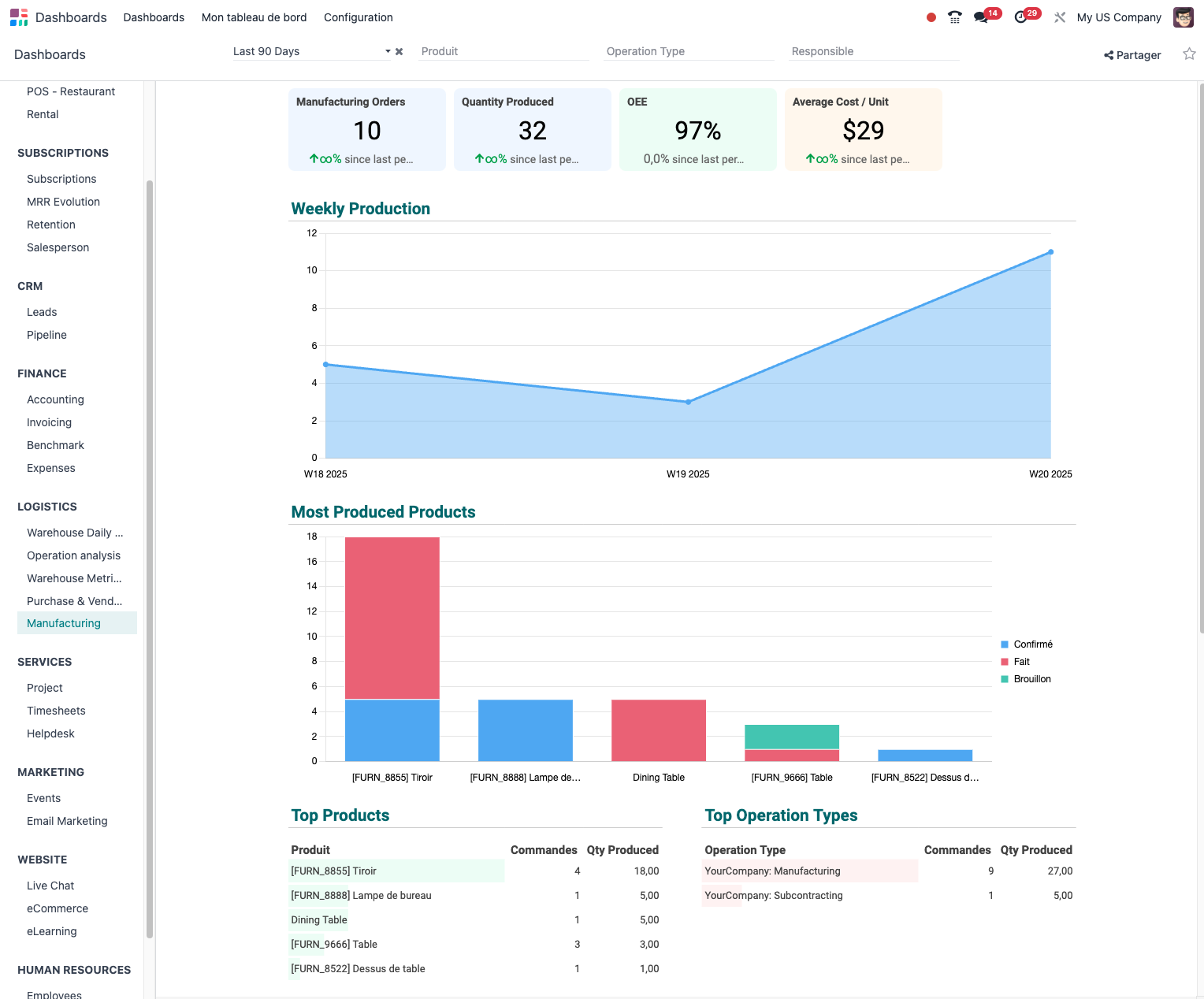Open YourCompany: Manufacturing operation type

point(772,871)
